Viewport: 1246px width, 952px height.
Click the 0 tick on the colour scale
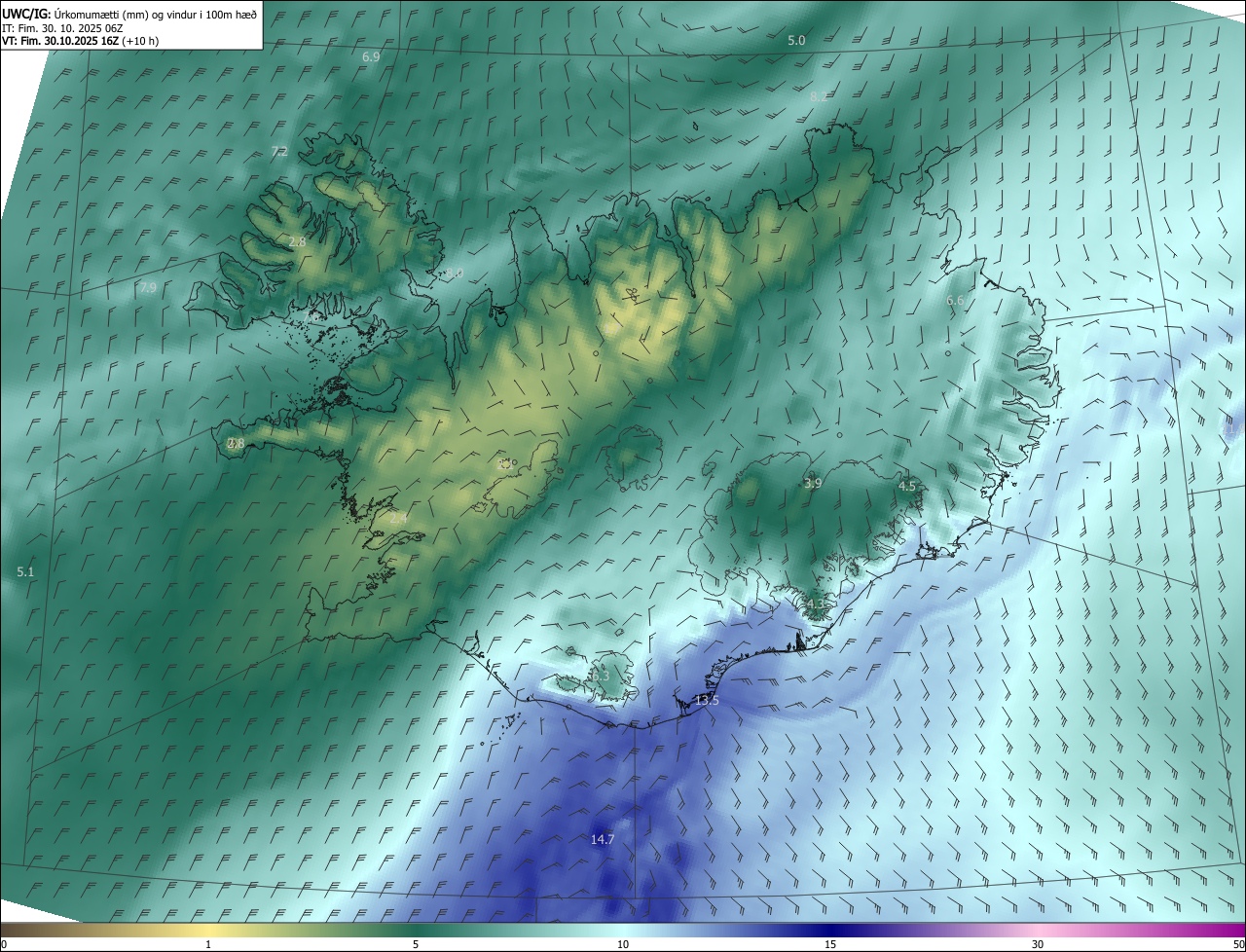pos(4,945)
